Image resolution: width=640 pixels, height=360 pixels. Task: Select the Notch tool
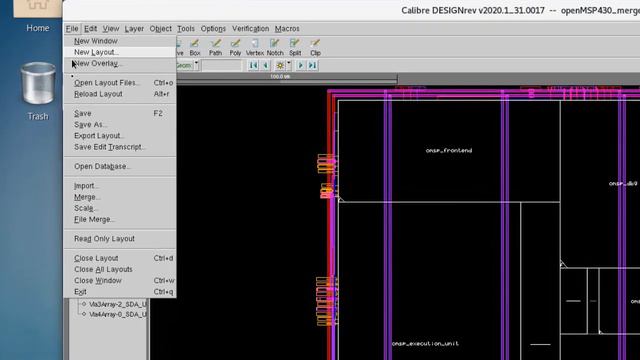tap(275, 47)
